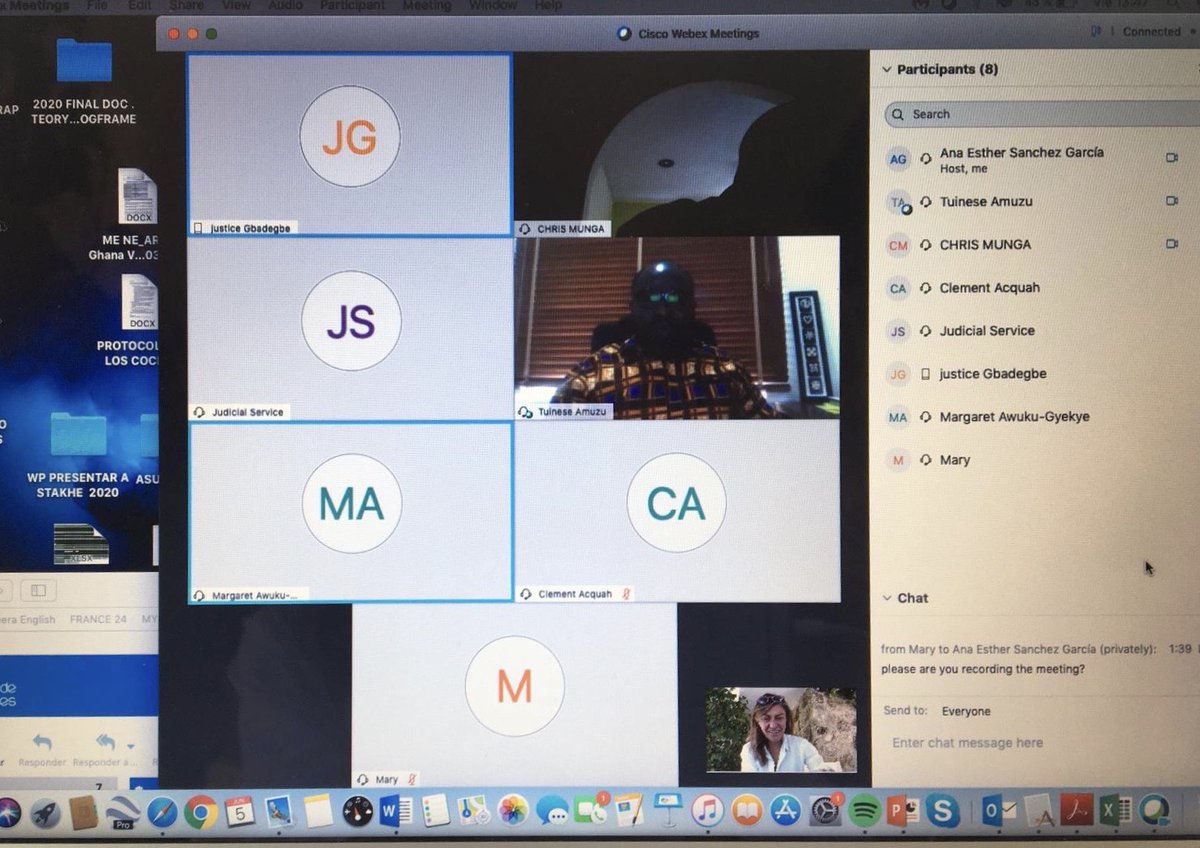1200x848 pixels.
Task: Open Microsoft Word from the Dock
Action: pyautogui.click(x=396, y=811)
